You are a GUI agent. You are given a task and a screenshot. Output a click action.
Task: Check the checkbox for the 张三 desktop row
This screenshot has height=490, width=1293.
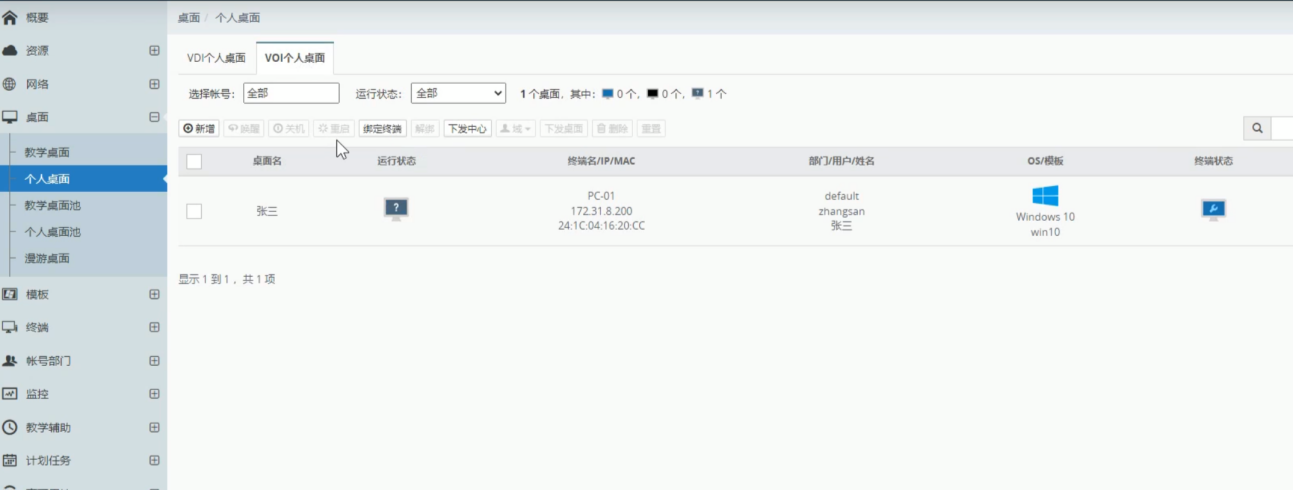tap(194, 211)
